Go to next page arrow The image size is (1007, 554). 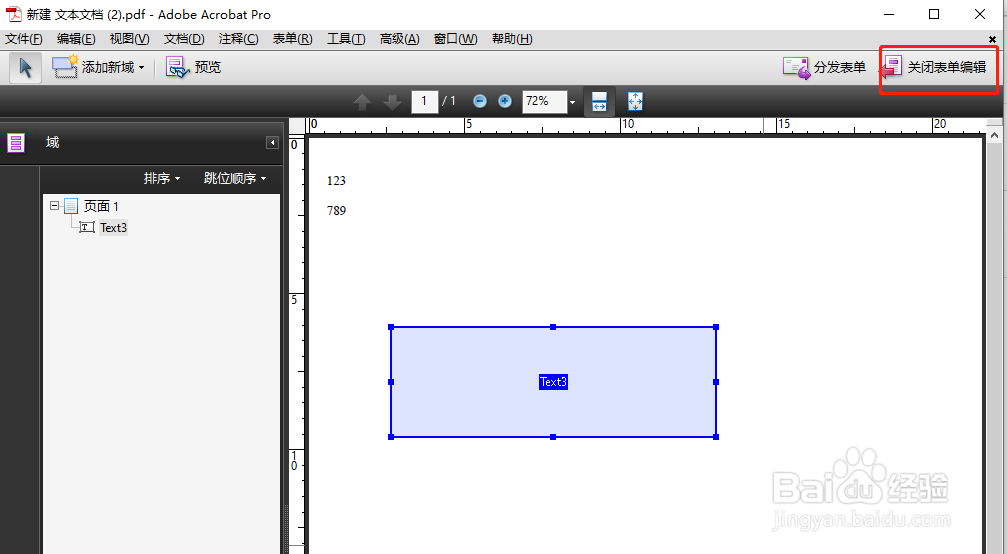coord(392,101)
